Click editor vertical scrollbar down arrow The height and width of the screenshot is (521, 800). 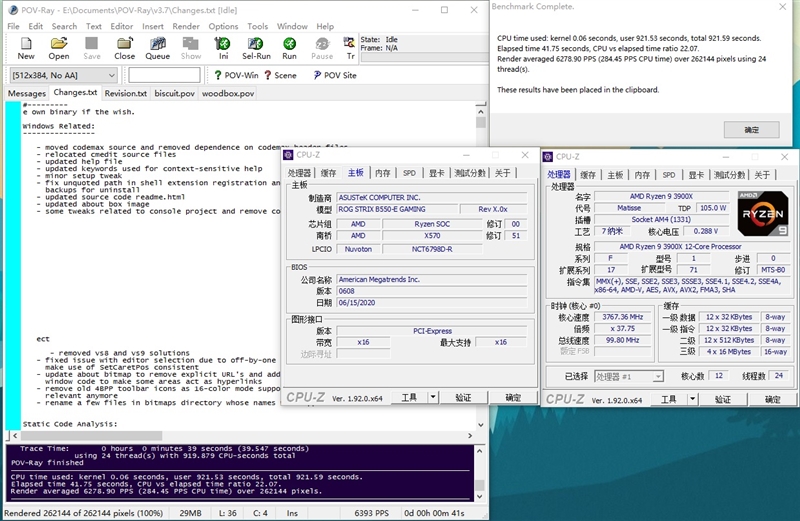point(481,425)
